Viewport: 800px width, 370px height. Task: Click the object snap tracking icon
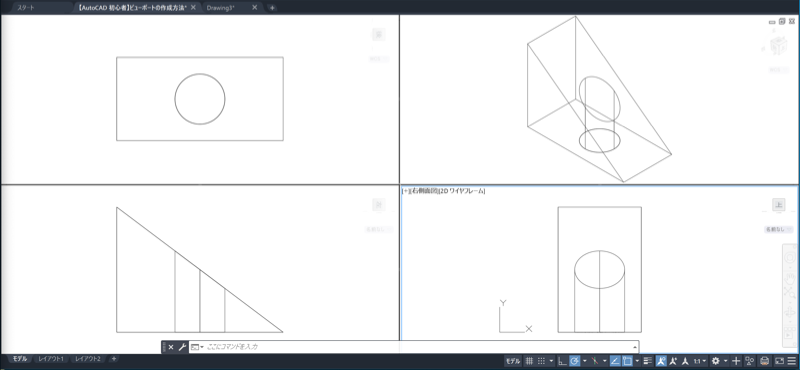pos(614,361)
